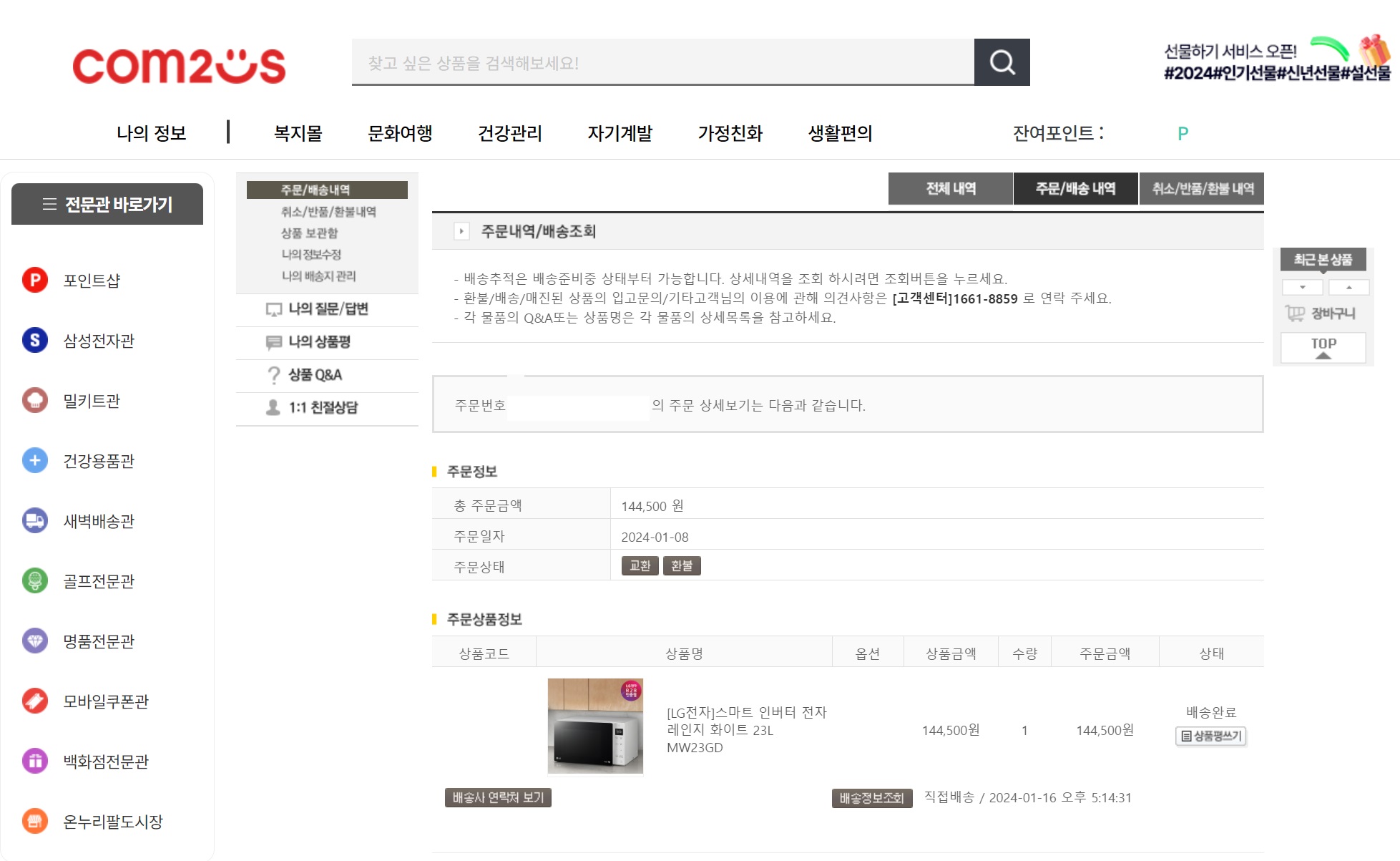Screen dimensions: 1400x861
Task: Click the hamburger icon on 전문관 바로가기
Action: (x=49, y=204)
